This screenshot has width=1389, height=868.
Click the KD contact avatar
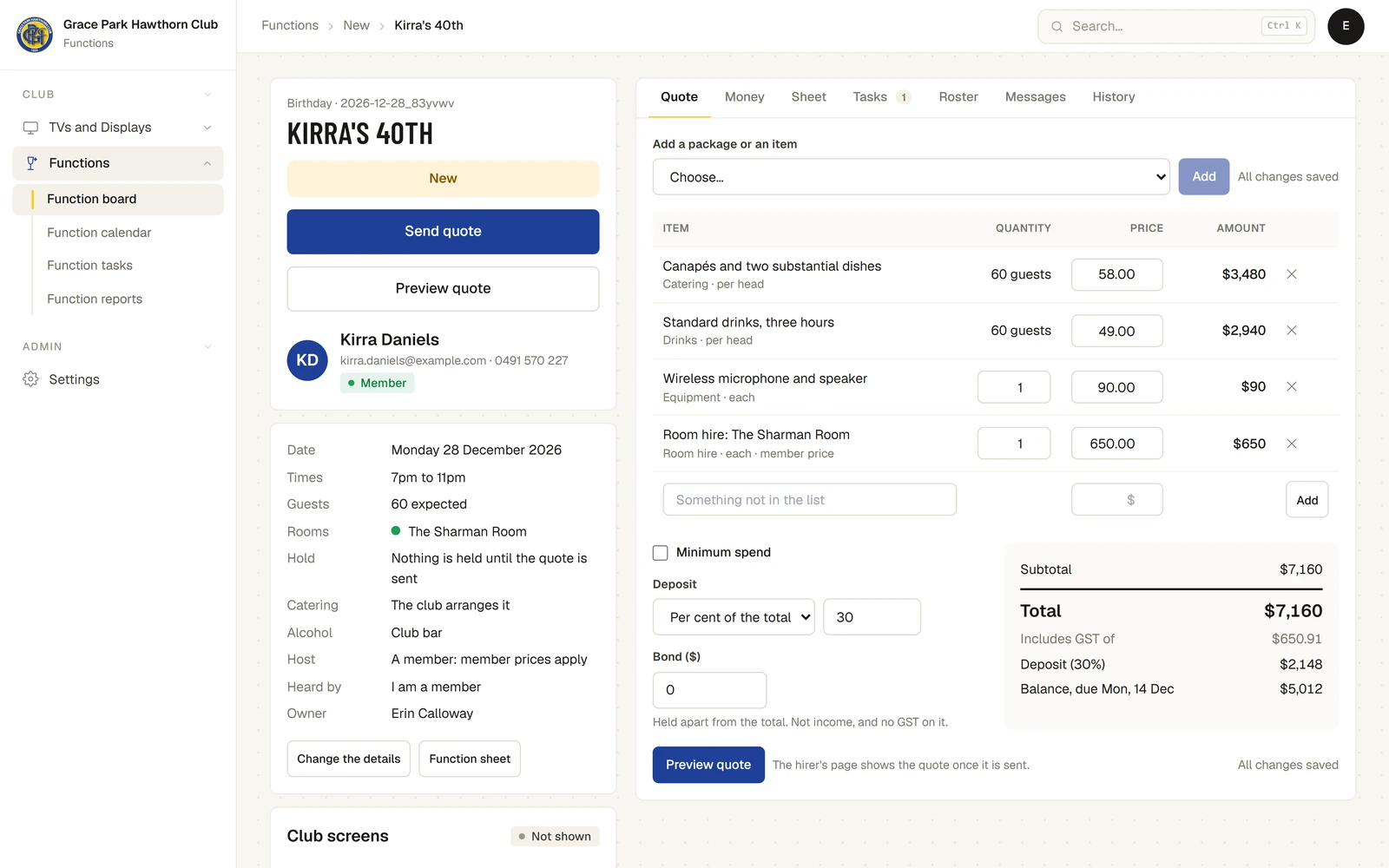[x=307, y=360]
